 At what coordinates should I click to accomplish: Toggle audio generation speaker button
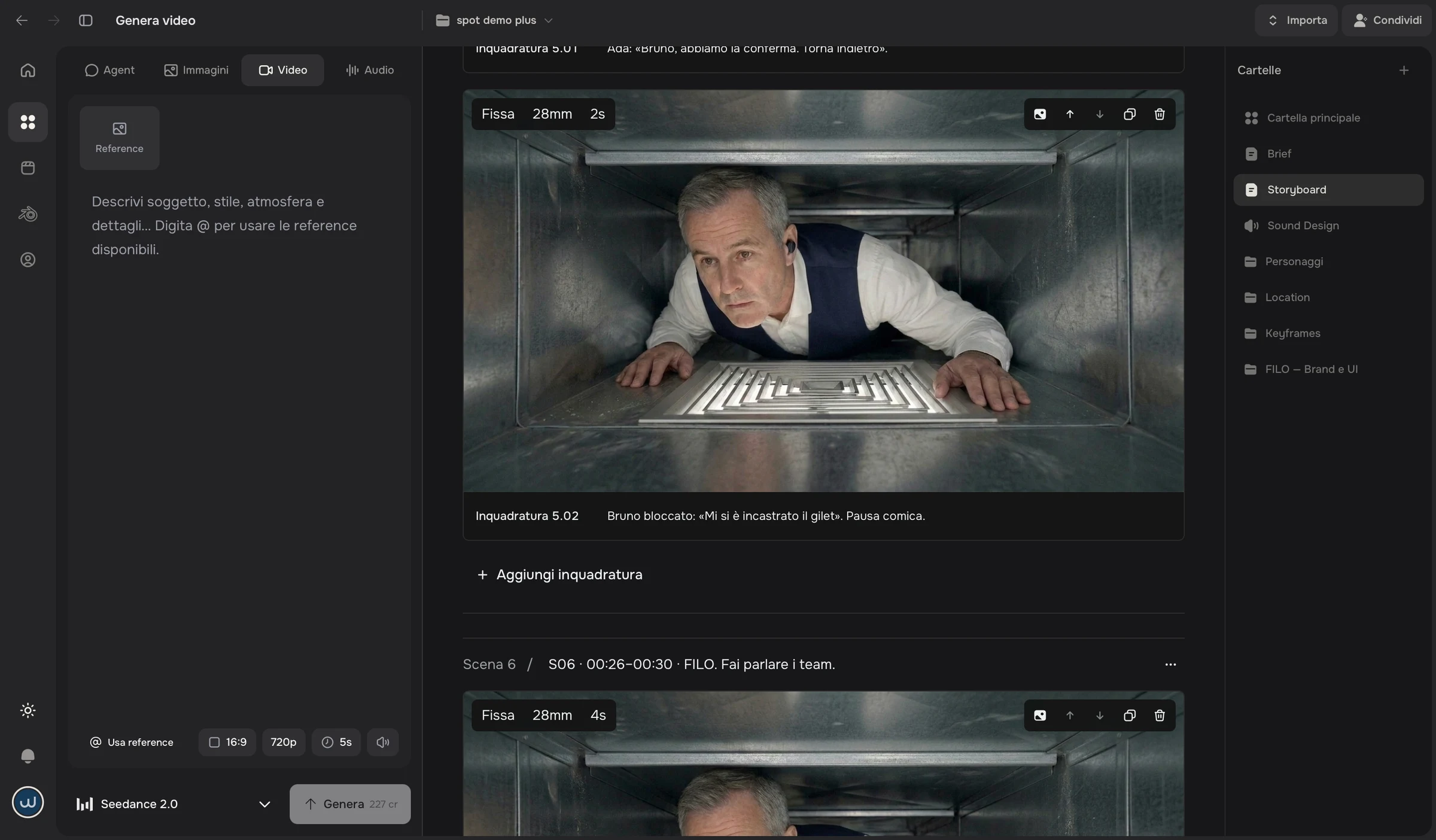383,742
